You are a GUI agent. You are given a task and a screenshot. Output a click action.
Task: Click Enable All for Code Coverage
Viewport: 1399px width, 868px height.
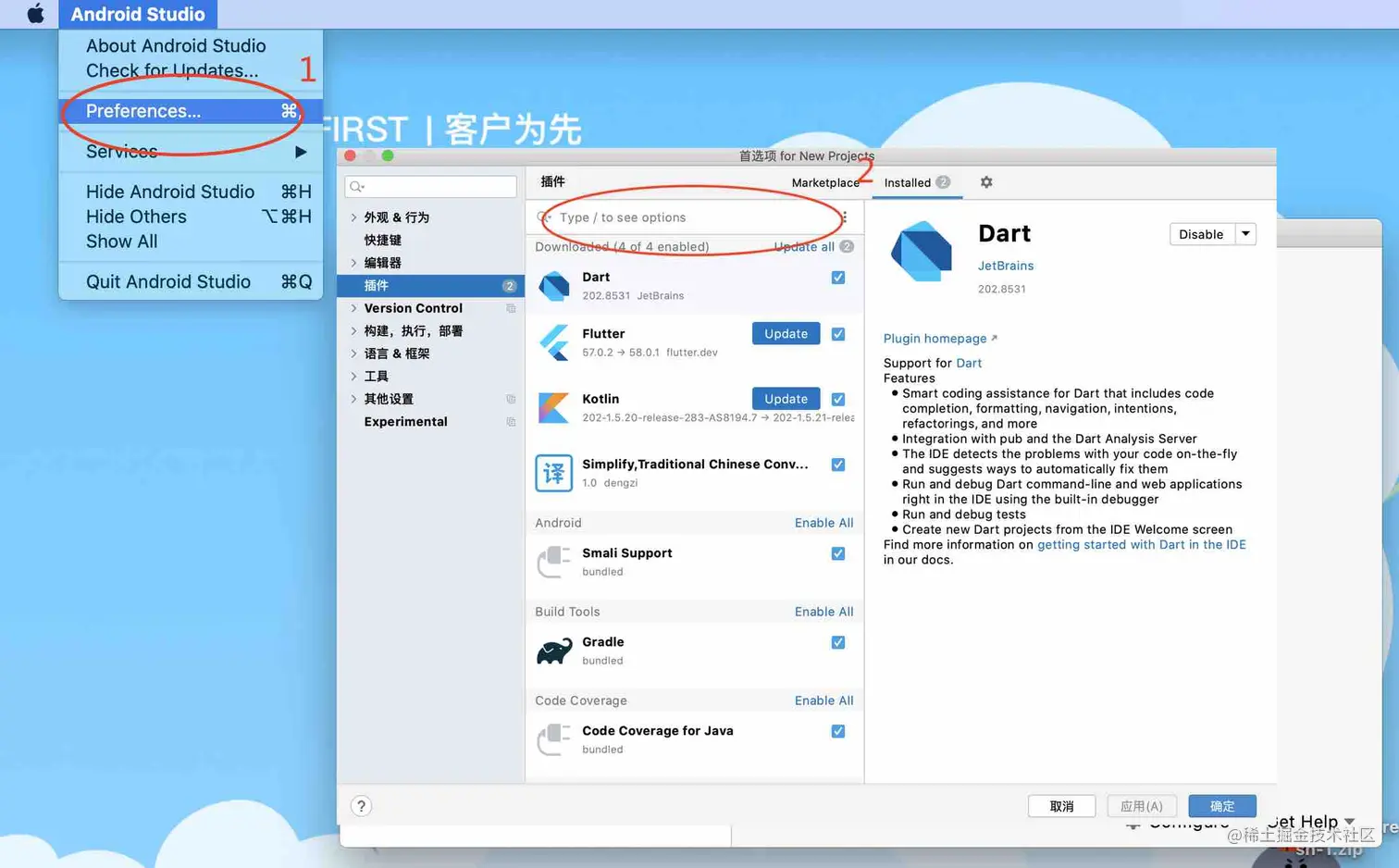[x=823, y=701]
